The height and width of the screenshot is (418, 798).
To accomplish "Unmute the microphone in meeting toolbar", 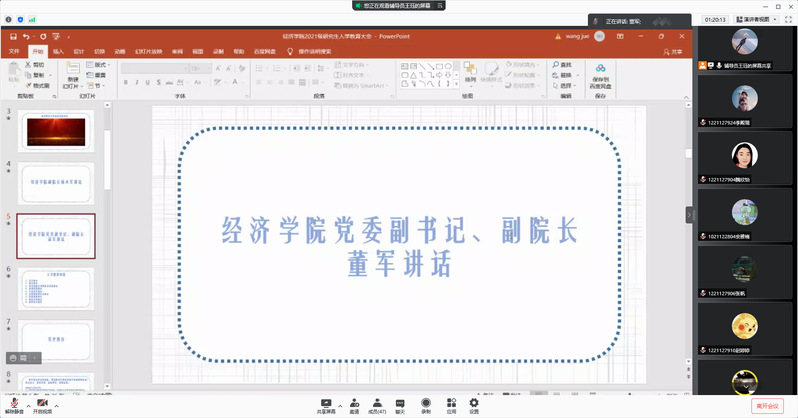I will pyautogui.click(x=13, y=403).
